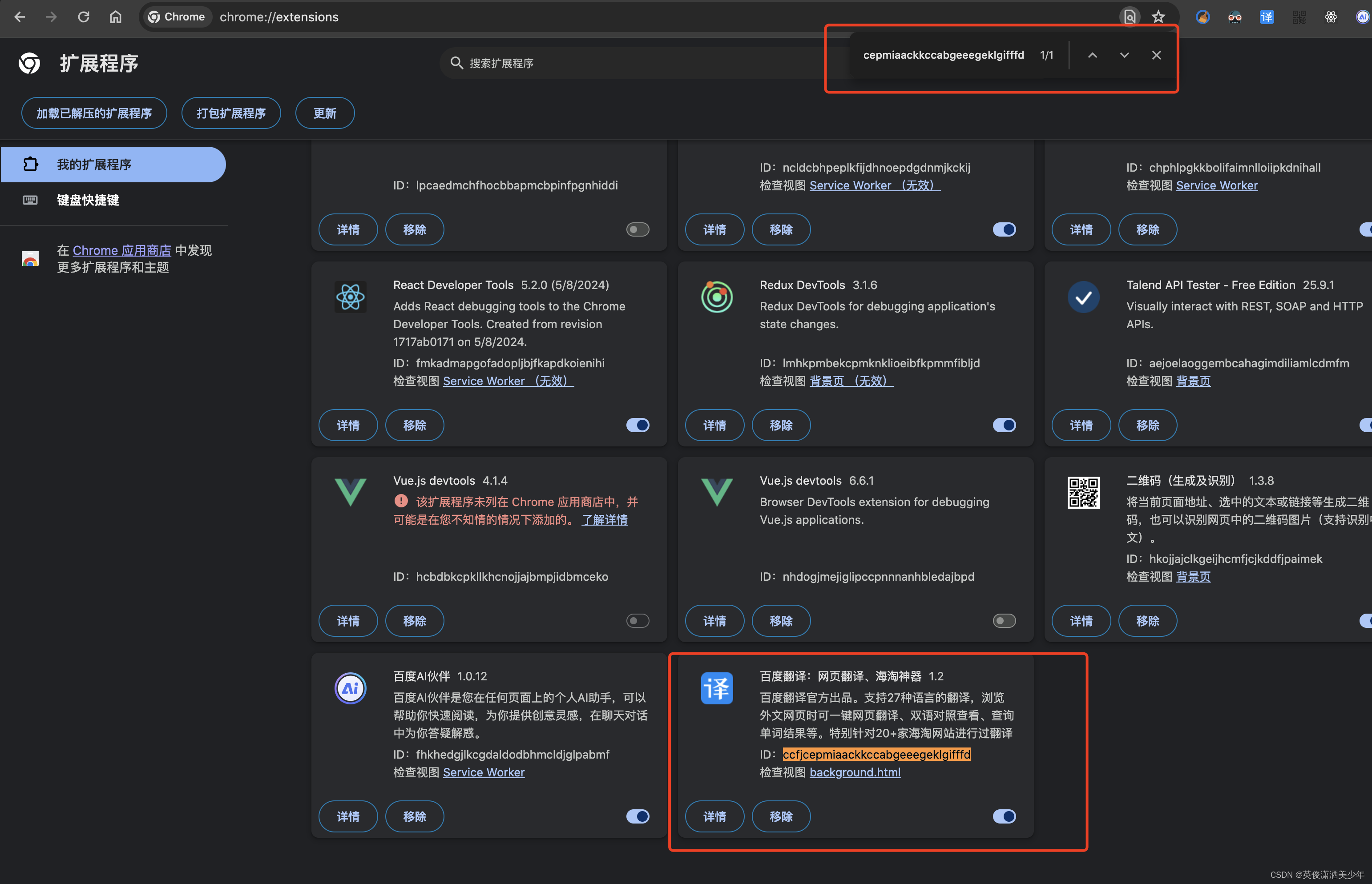
Task: Jump to next find result arrow
Action: pos(1125,55)
